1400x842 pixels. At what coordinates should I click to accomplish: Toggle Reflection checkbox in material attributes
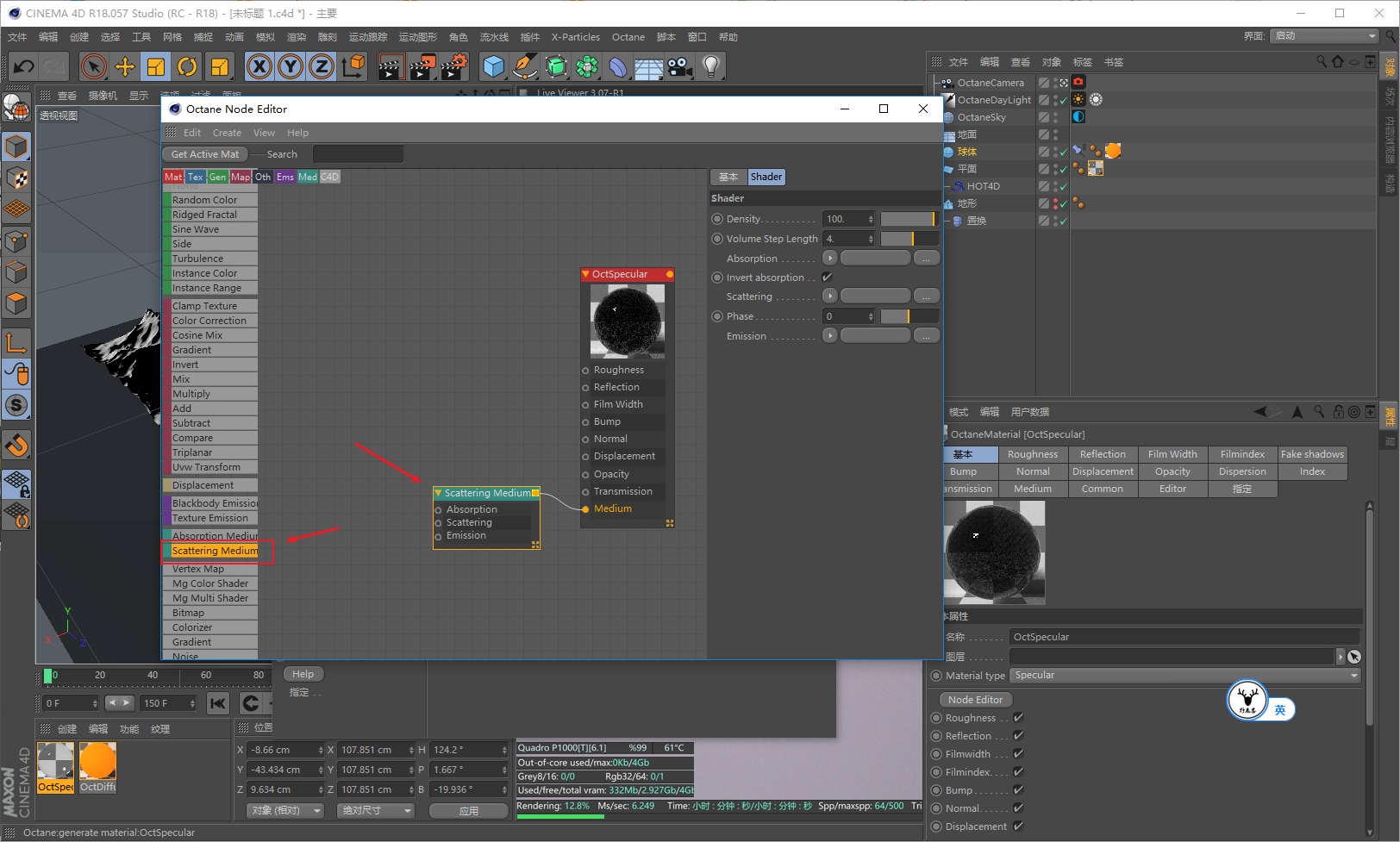click(1018, 736)
